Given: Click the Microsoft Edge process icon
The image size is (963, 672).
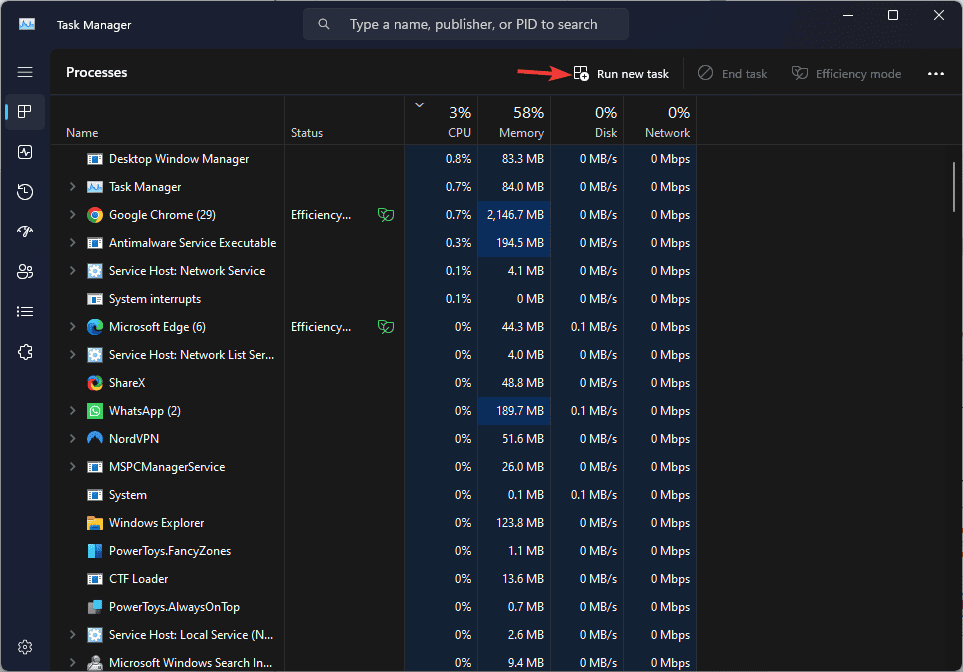Looking at the screenshot, I should pos(95,327).
